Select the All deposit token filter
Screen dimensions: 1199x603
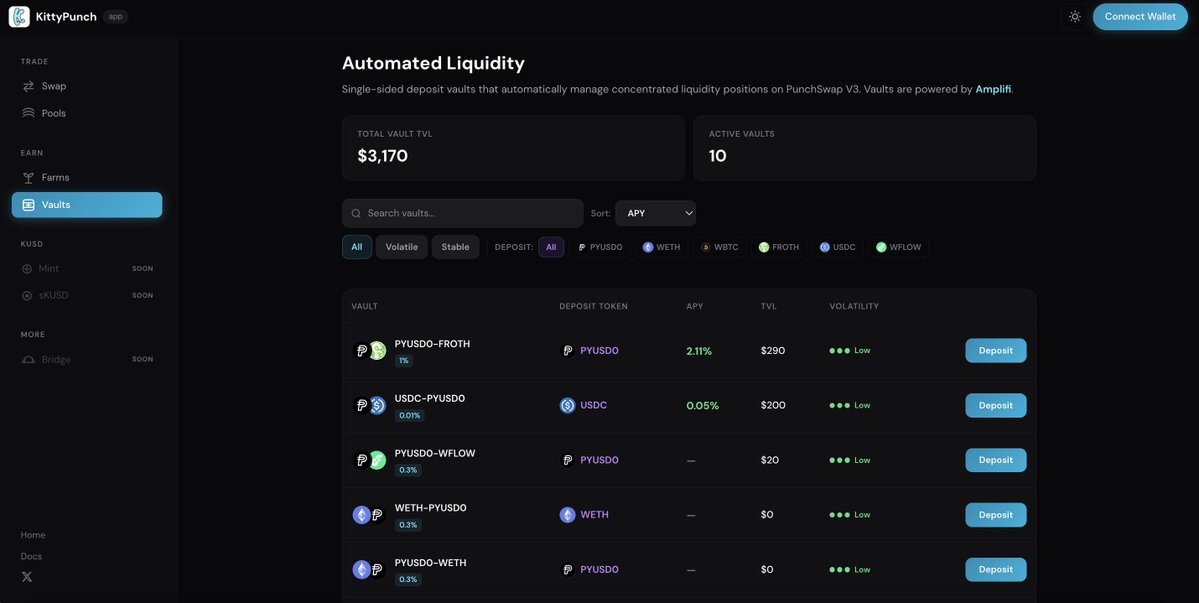click(x=551, y=247)
